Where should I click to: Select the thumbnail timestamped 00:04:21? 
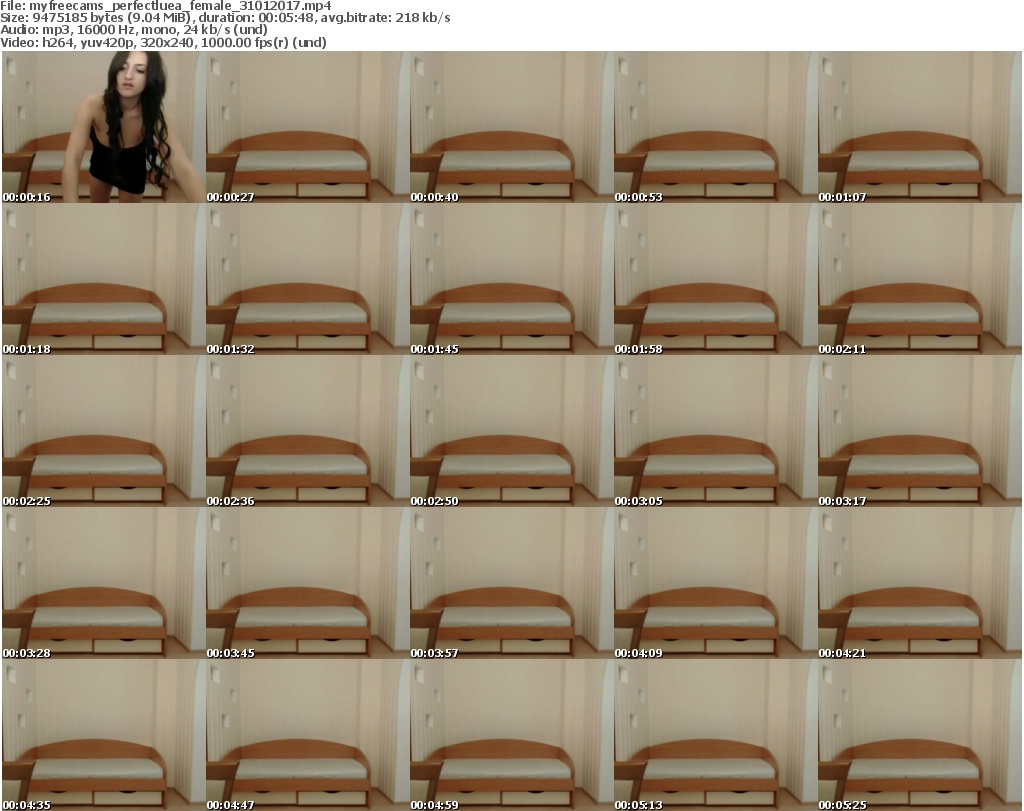pyautogui.click(x=920, y=583)
